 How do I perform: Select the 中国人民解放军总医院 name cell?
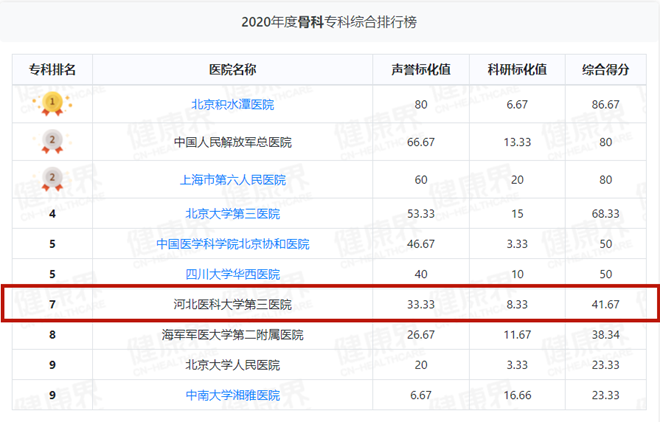click(232, 142)
